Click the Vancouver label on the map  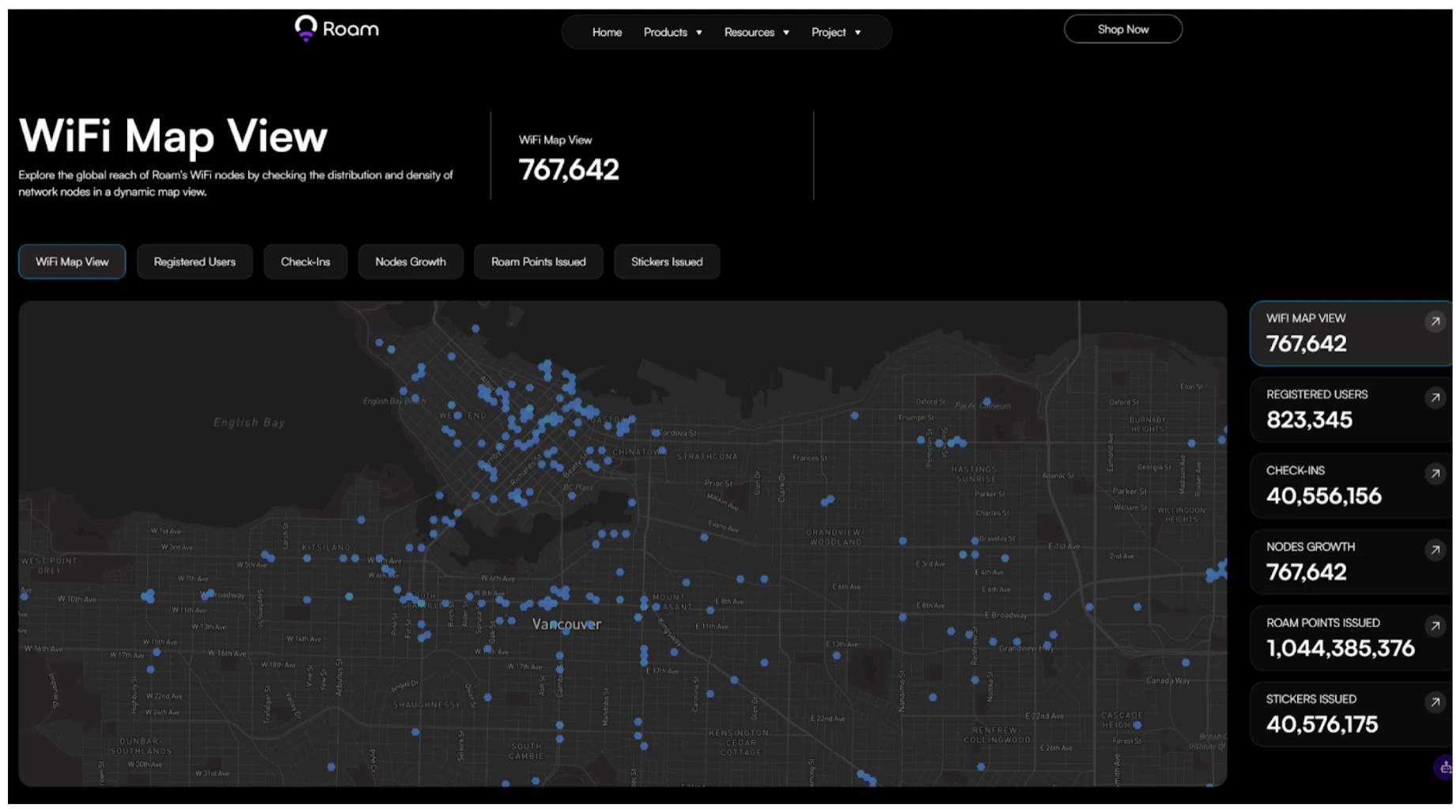coord(566,624)
